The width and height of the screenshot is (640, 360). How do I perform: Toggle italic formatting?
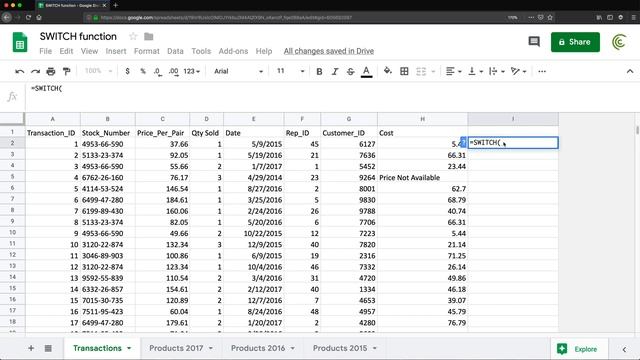coord(335,71)
